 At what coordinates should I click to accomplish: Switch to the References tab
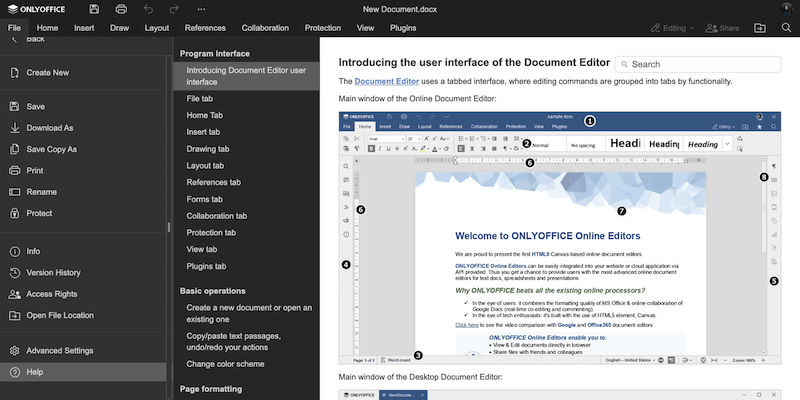(x=205, y=28)
